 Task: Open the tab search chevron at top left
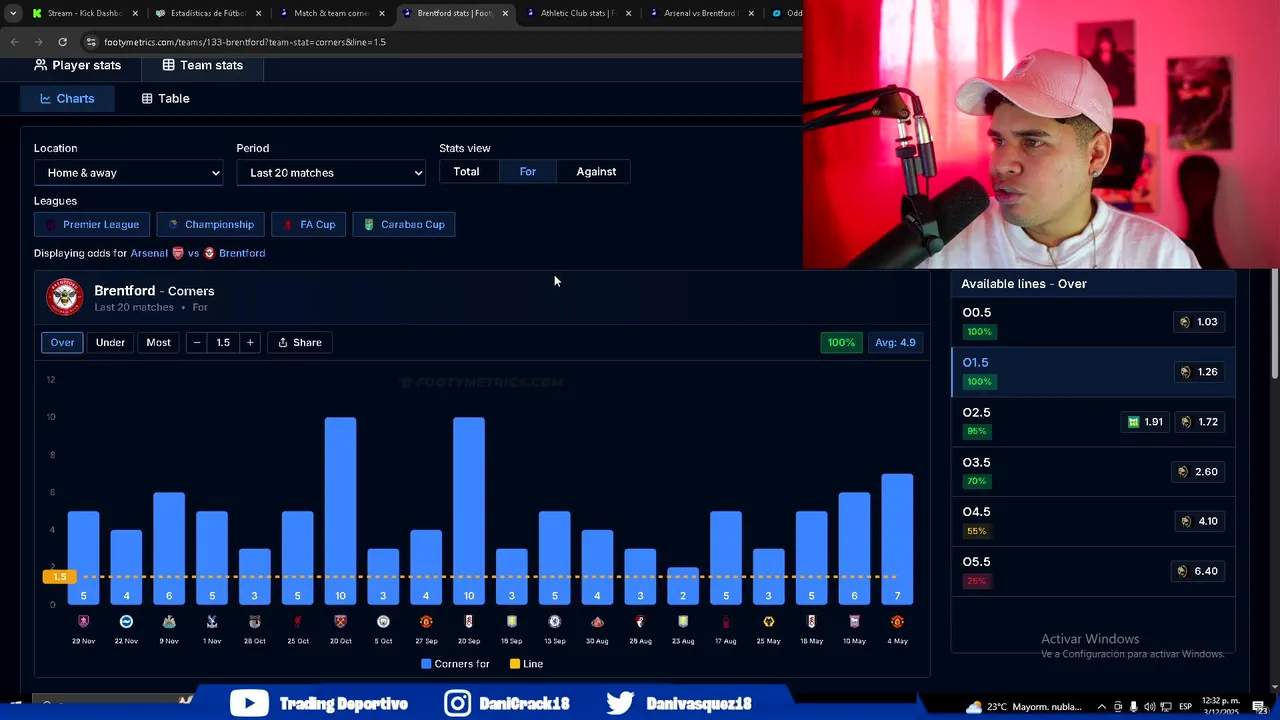(13, 13)
